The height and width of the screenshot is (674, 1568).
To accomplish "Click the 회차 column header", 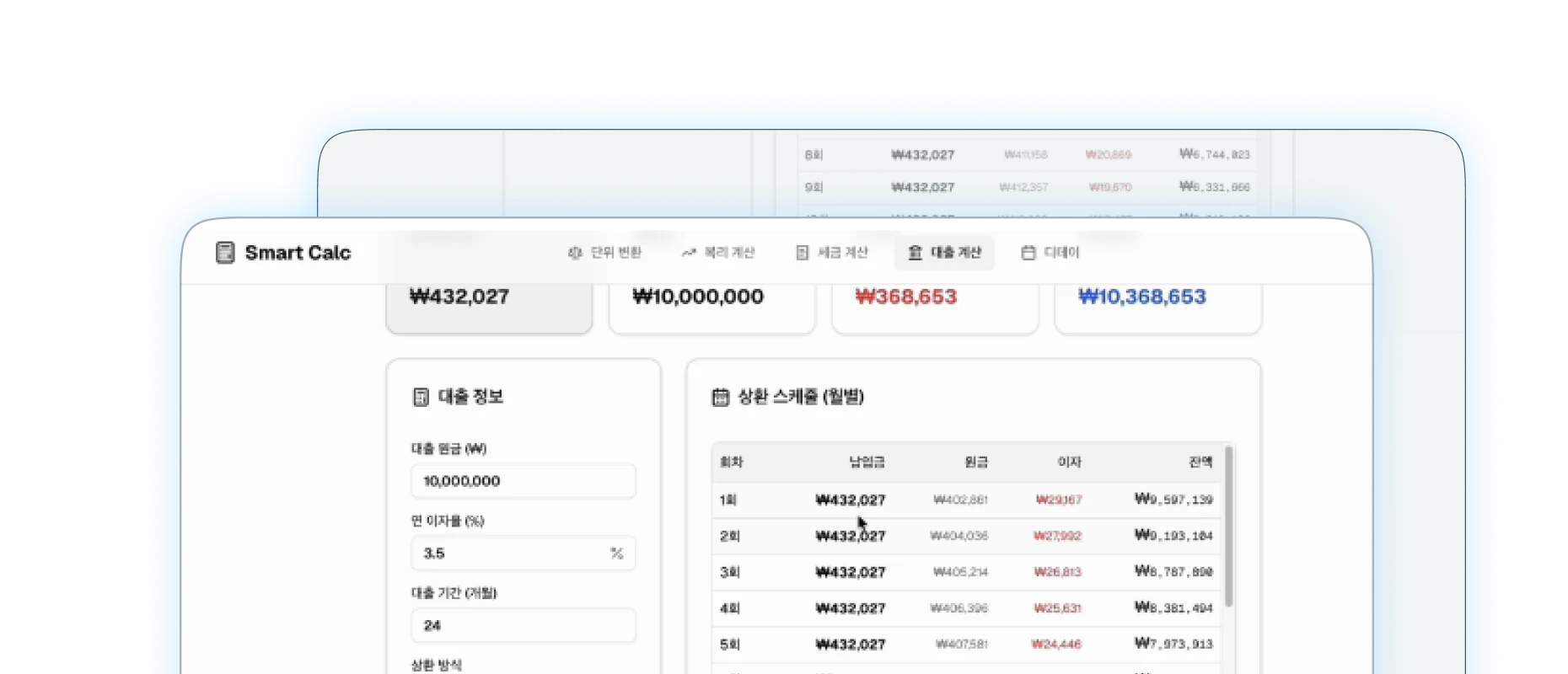I will (732, 462).
